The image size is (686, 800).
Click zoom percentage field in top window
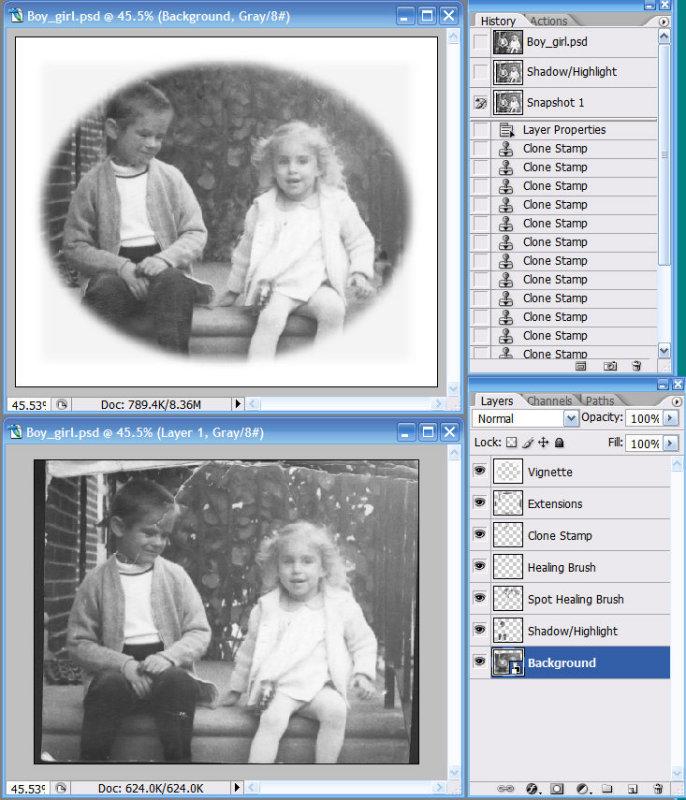tap(29, 405)
